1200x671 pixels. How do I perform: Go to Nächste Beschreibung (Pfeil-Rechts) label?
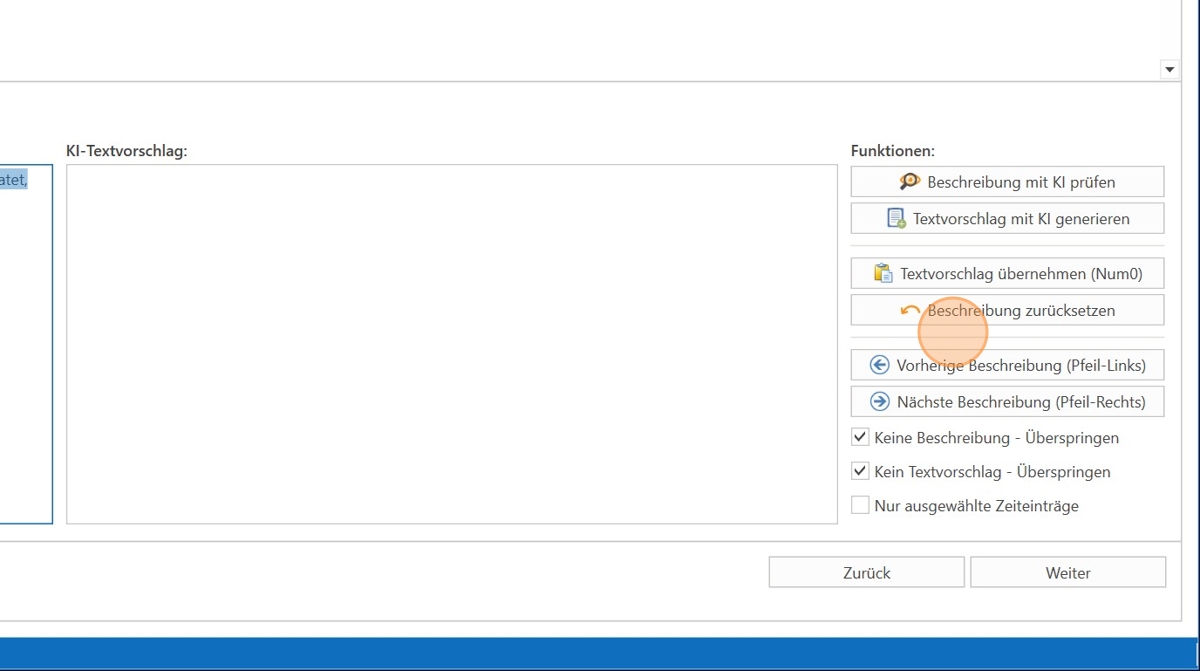click(1021, 402)
